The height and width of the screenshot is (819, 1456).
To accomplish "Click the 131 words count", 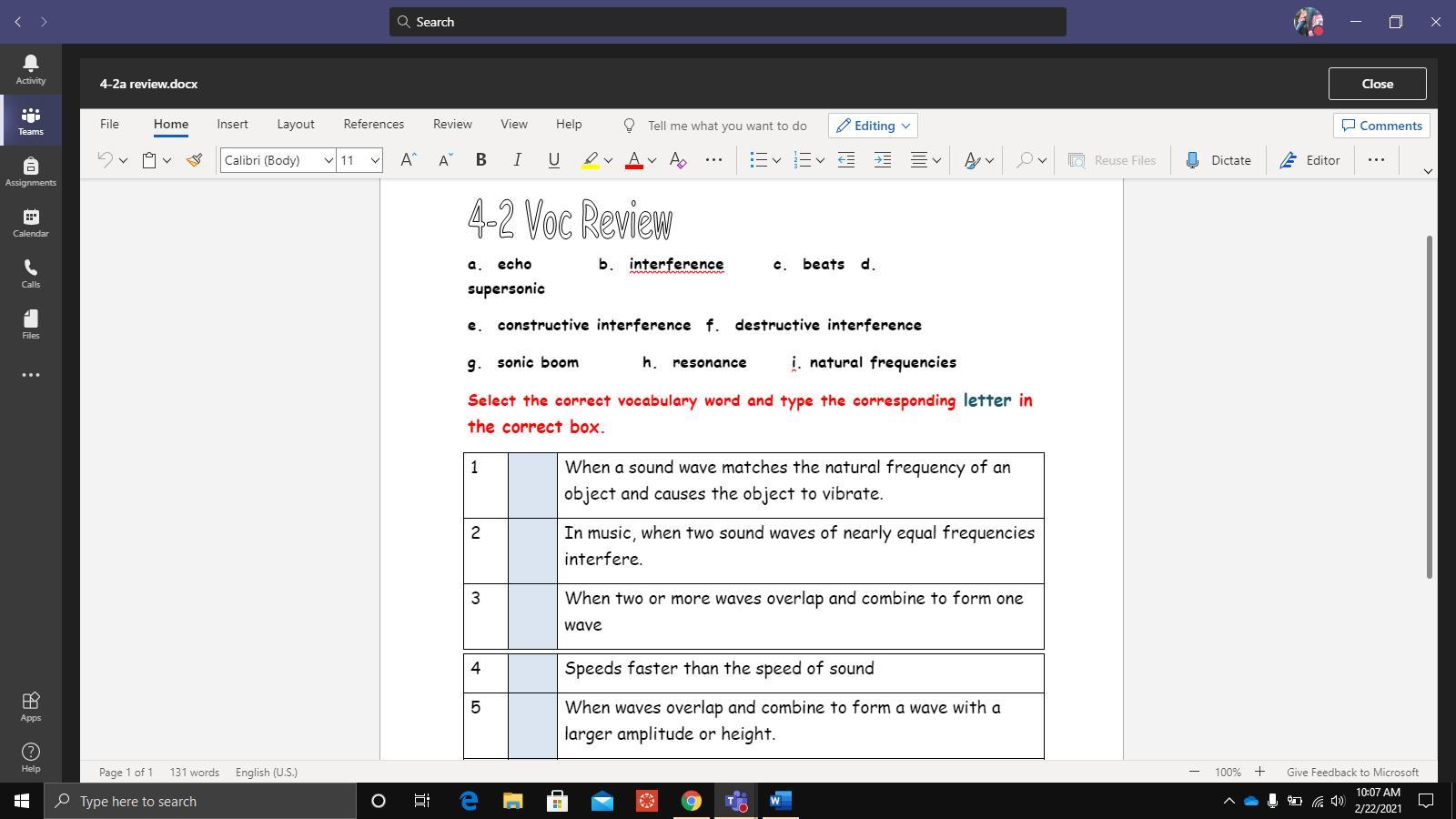I will 194,772.
